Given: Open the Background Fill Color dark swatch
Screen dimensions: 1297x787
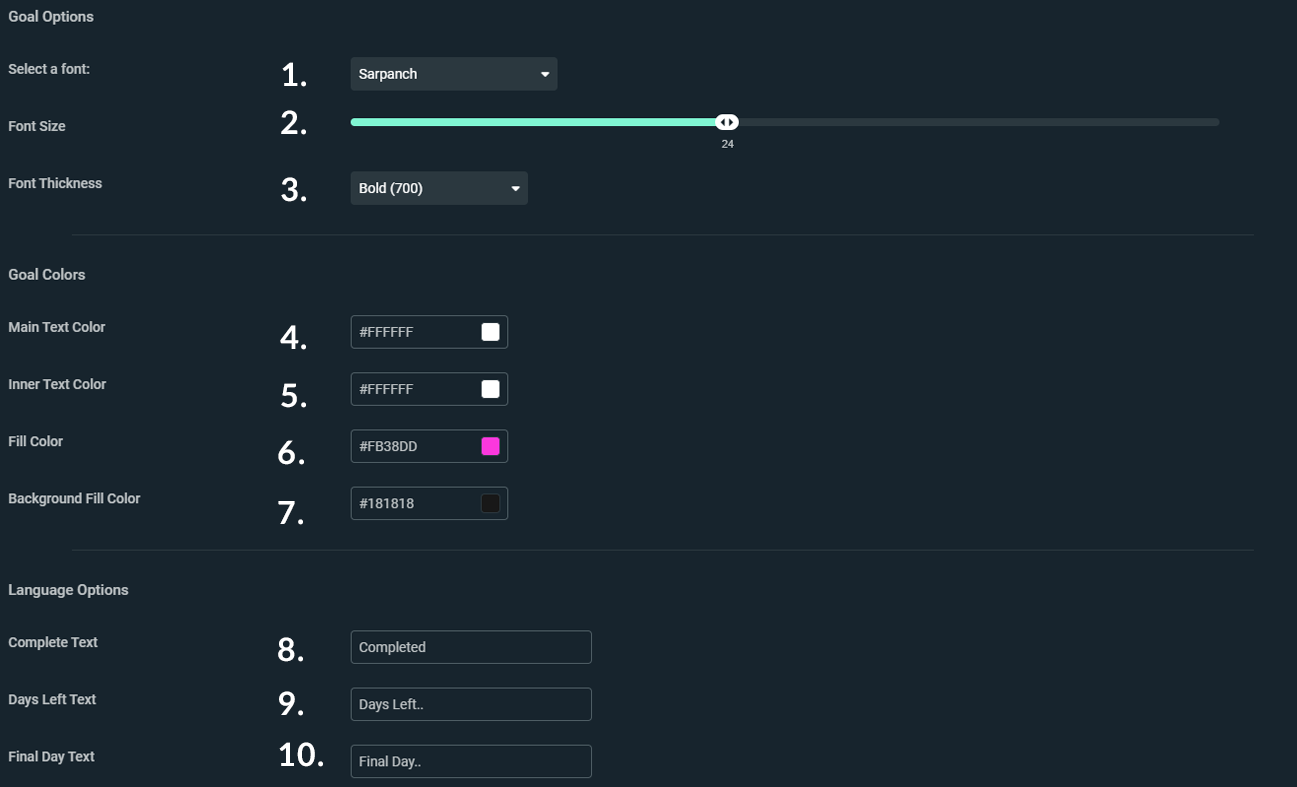Looking at the screenshot, I should coord(490,503).
